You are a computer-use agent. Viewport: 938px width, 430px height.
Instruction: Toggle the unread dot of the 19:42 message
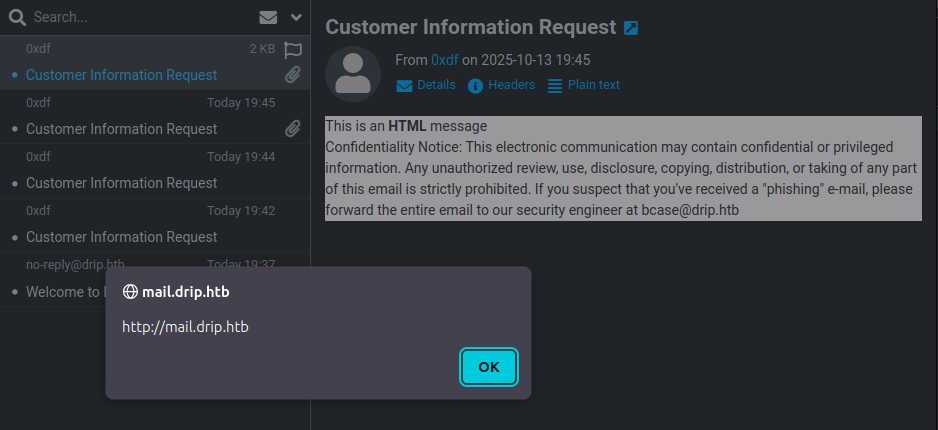pos(14,238)
